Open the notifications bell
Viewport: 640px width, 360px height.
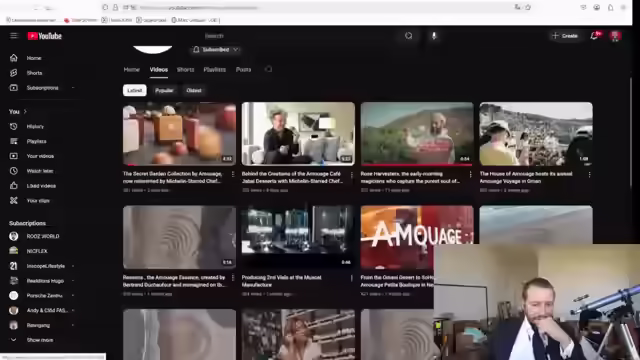click(x=595, y=36)
